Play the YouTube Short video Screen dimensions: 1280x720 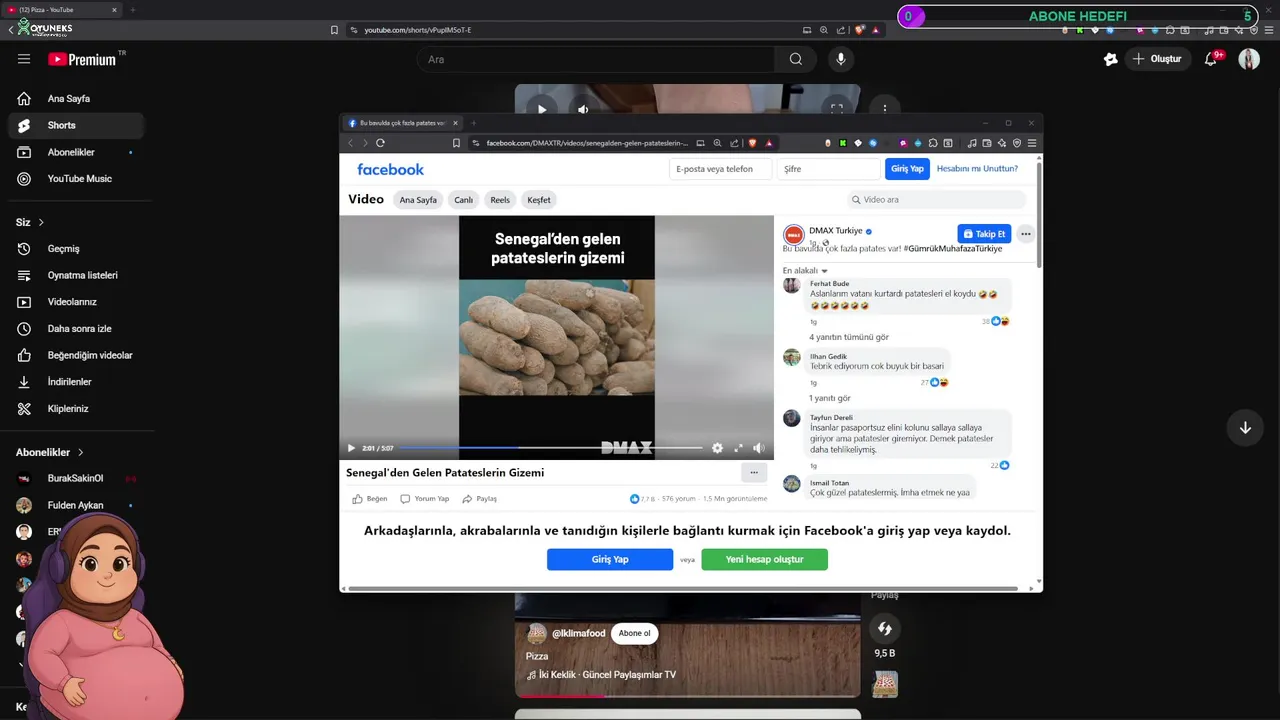pyautogui.click(x=542, y=109)
